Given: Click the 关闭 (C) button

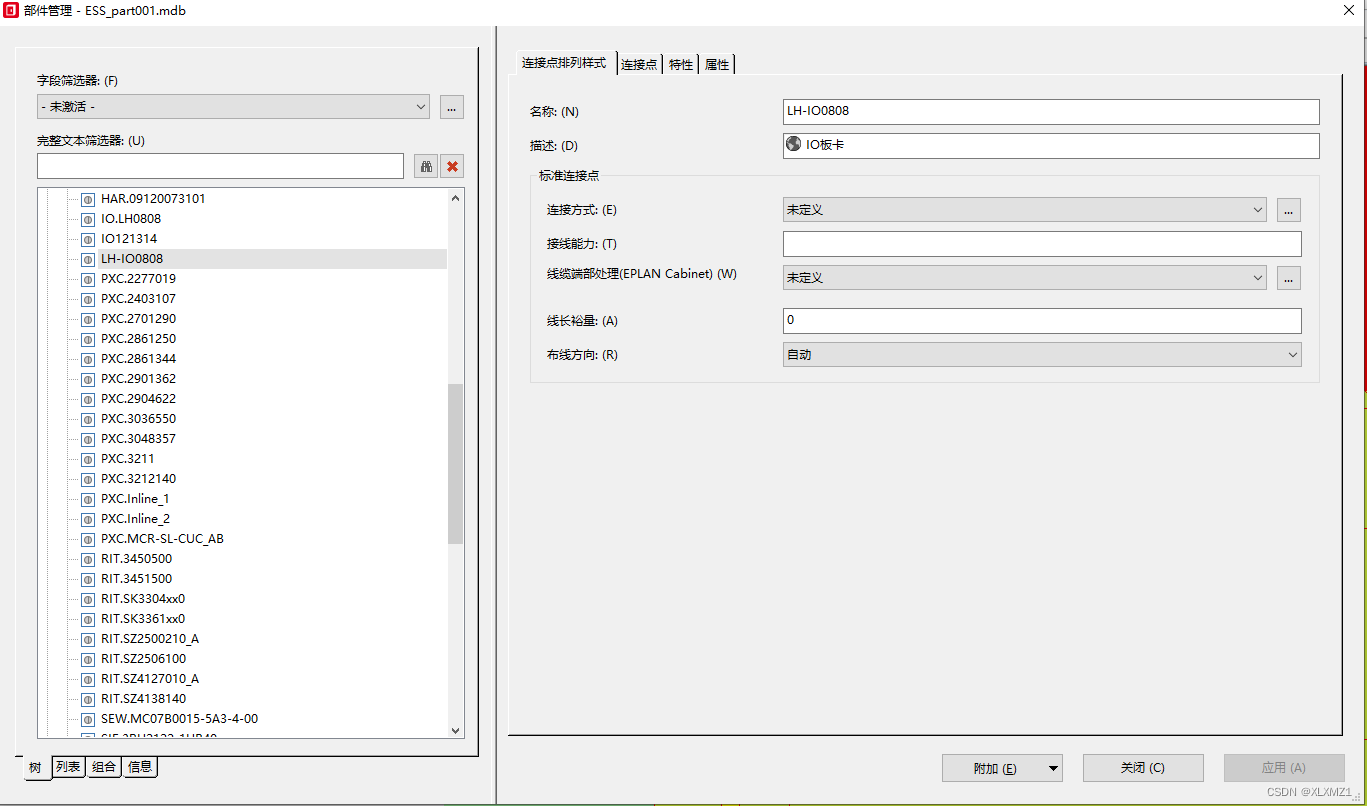Looking at the screenshot, I should tap(1143, 768).
